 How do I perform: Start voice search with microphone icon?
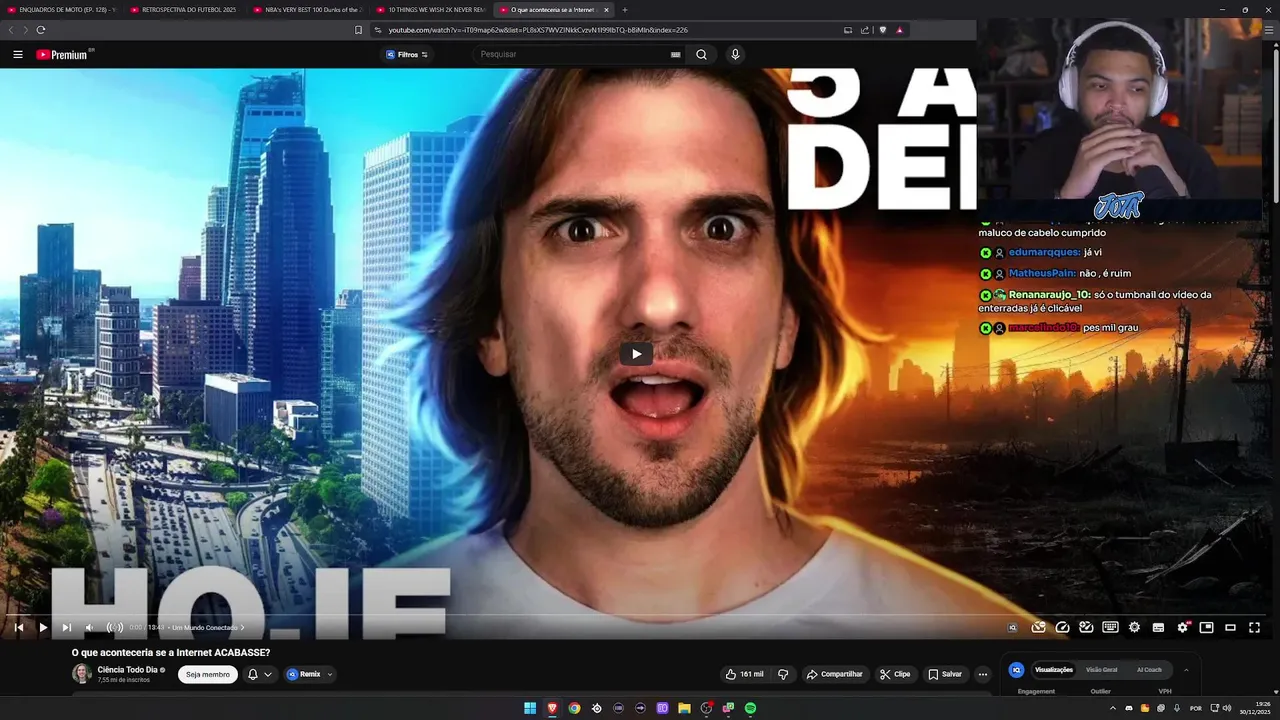pyautogui.click(x=735, y=55)
